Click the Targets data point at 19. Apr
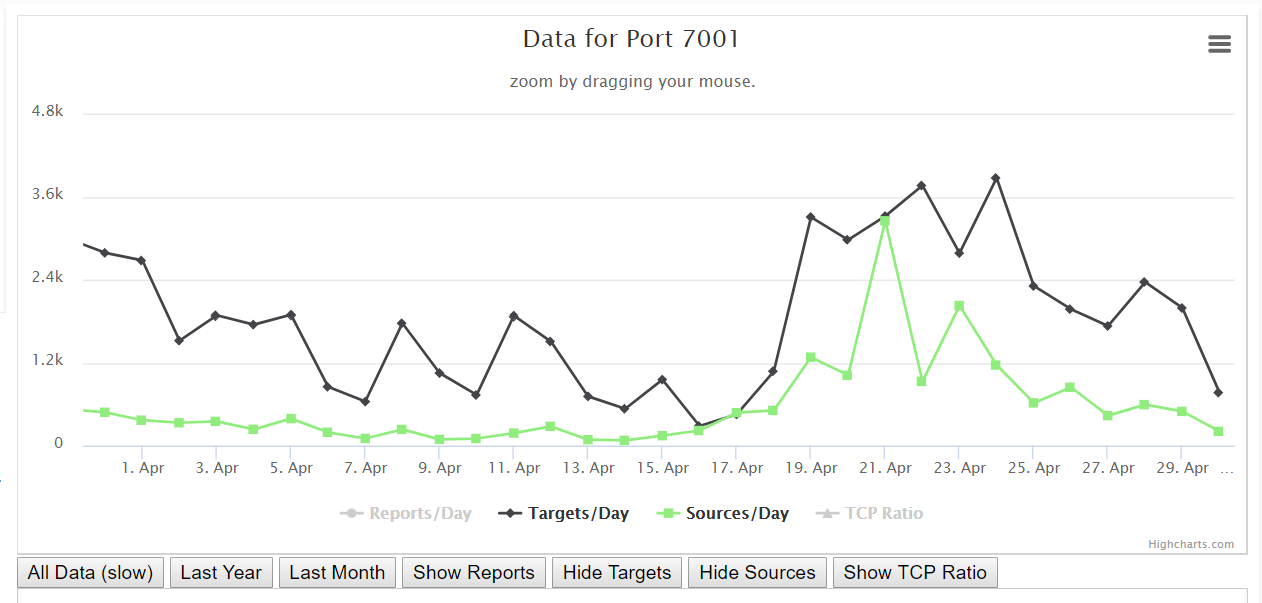 coord(811,217)
